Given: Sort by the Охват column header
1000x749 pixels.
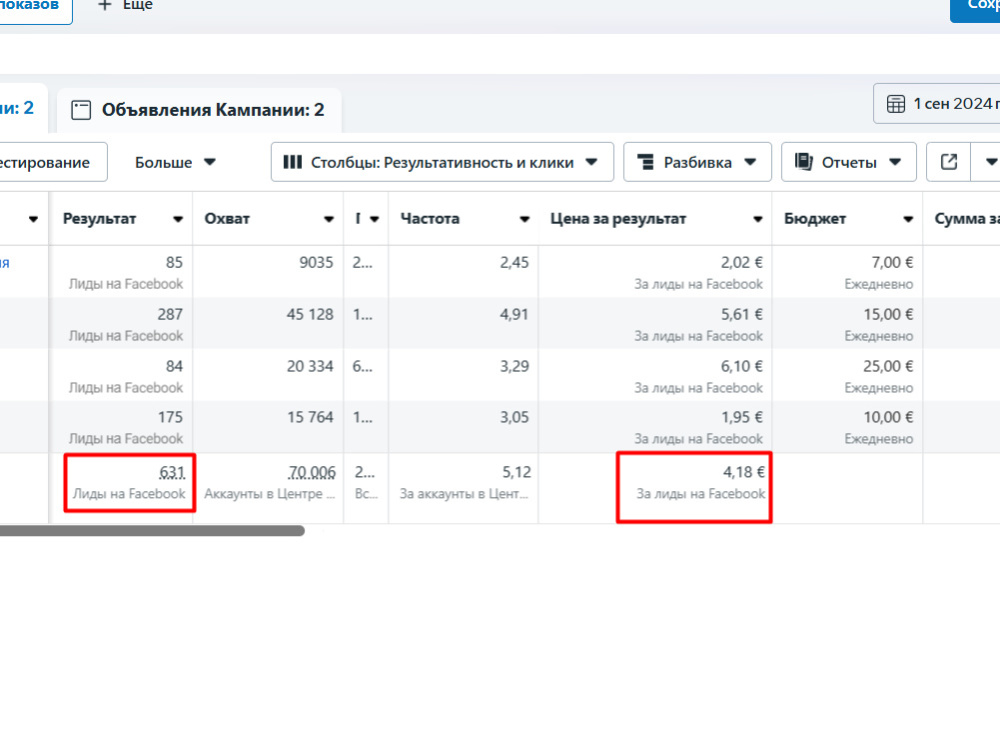Looking at the screenshot, I should pos(226,219).
